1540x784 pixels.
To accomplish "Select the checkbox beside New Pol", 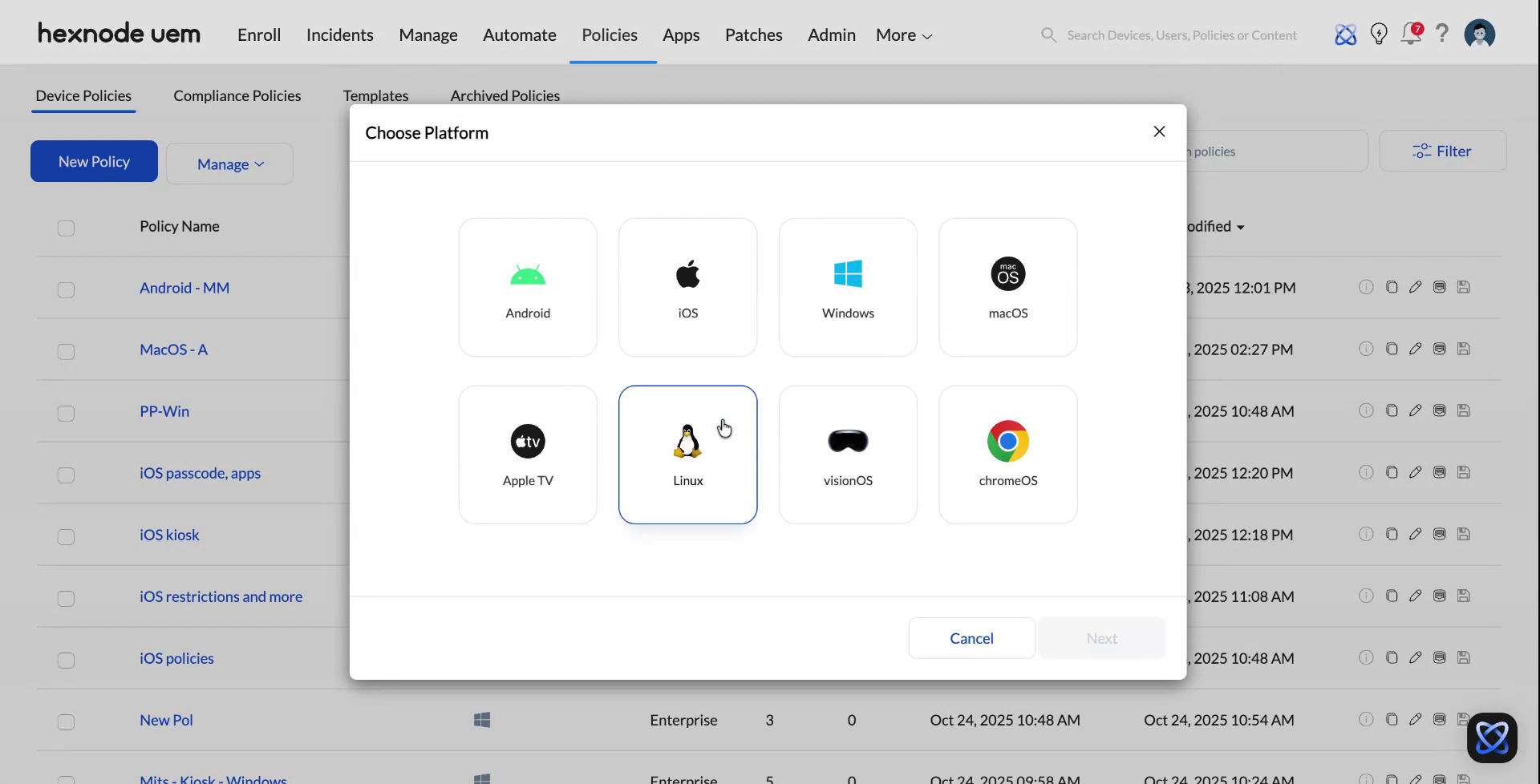I will coord(66,722).
